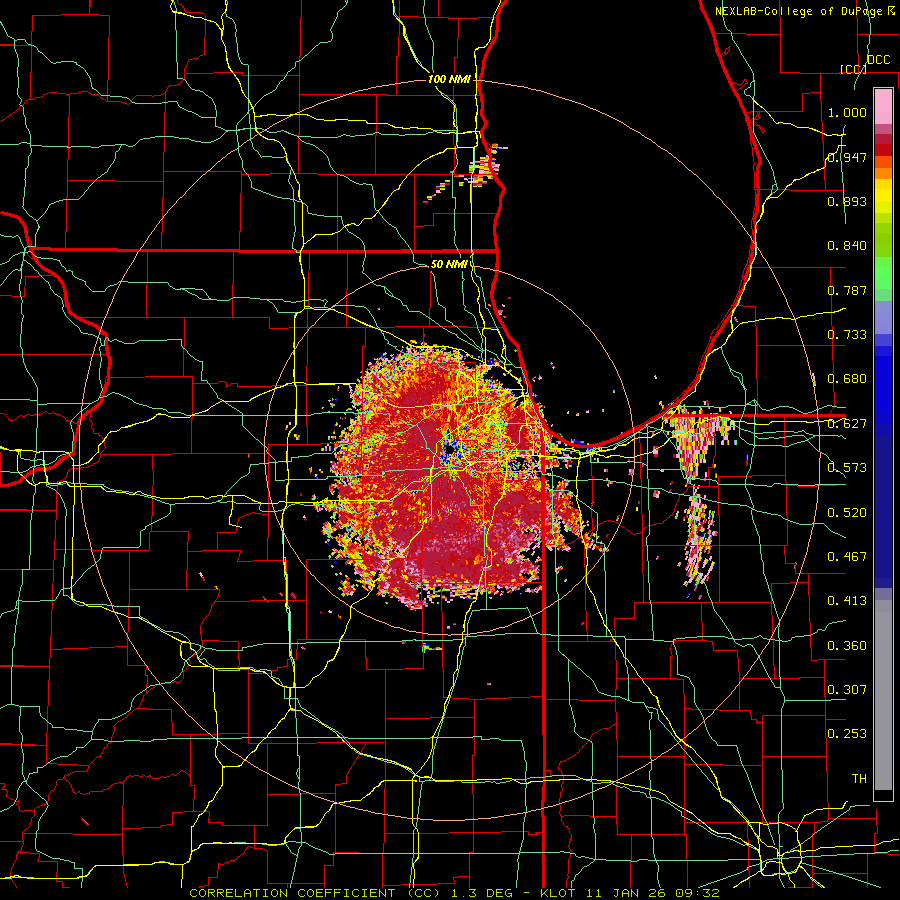The image size is (900, 900).
Task: Select the 0.253 scale value
Action: 847,734
